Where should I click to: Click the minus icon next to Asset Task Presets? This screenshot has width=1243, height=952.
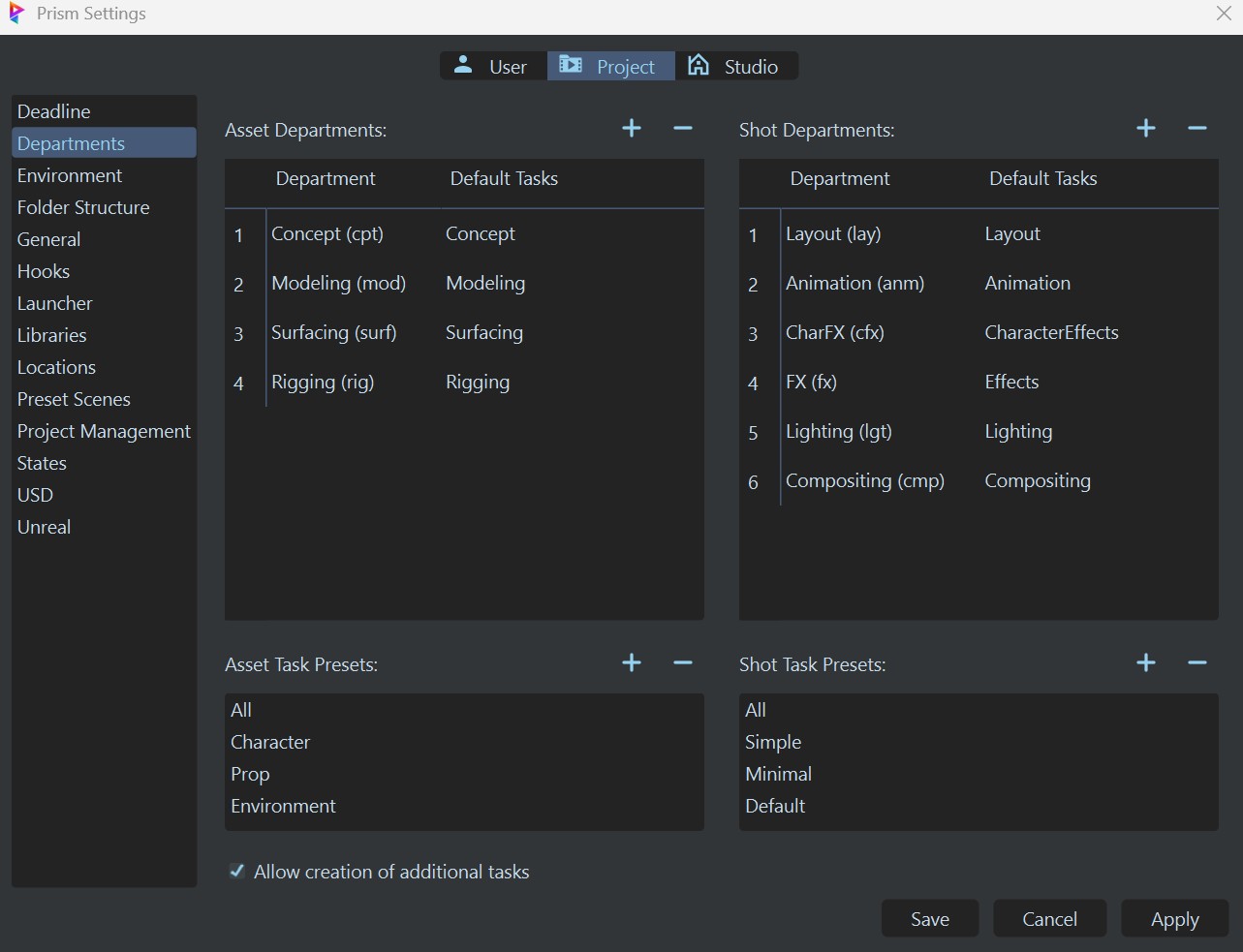click(x=682, y=662)
